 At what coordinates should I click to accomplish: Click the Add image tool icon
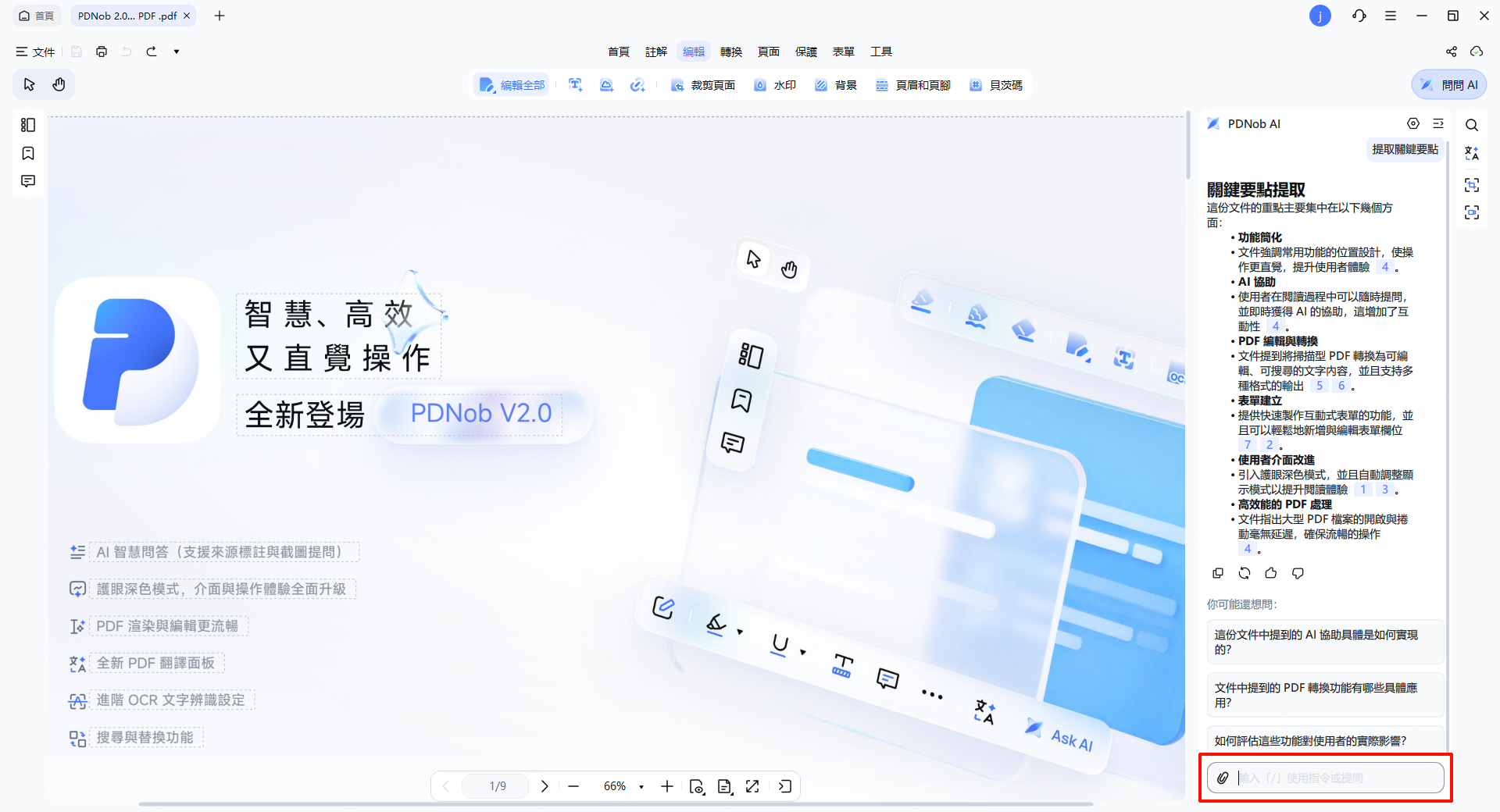tap(606, 85)
